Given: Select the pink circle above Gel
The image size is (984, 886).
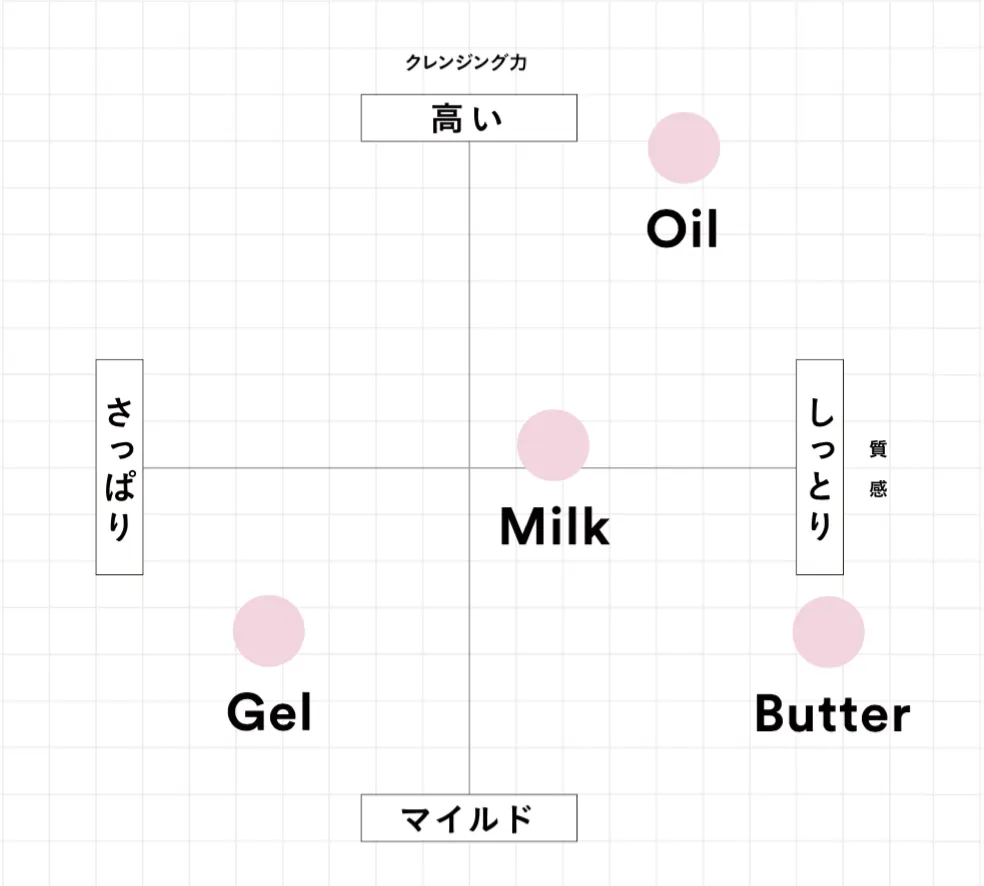Looking at the screenshot, I should (x=269, y=631).
